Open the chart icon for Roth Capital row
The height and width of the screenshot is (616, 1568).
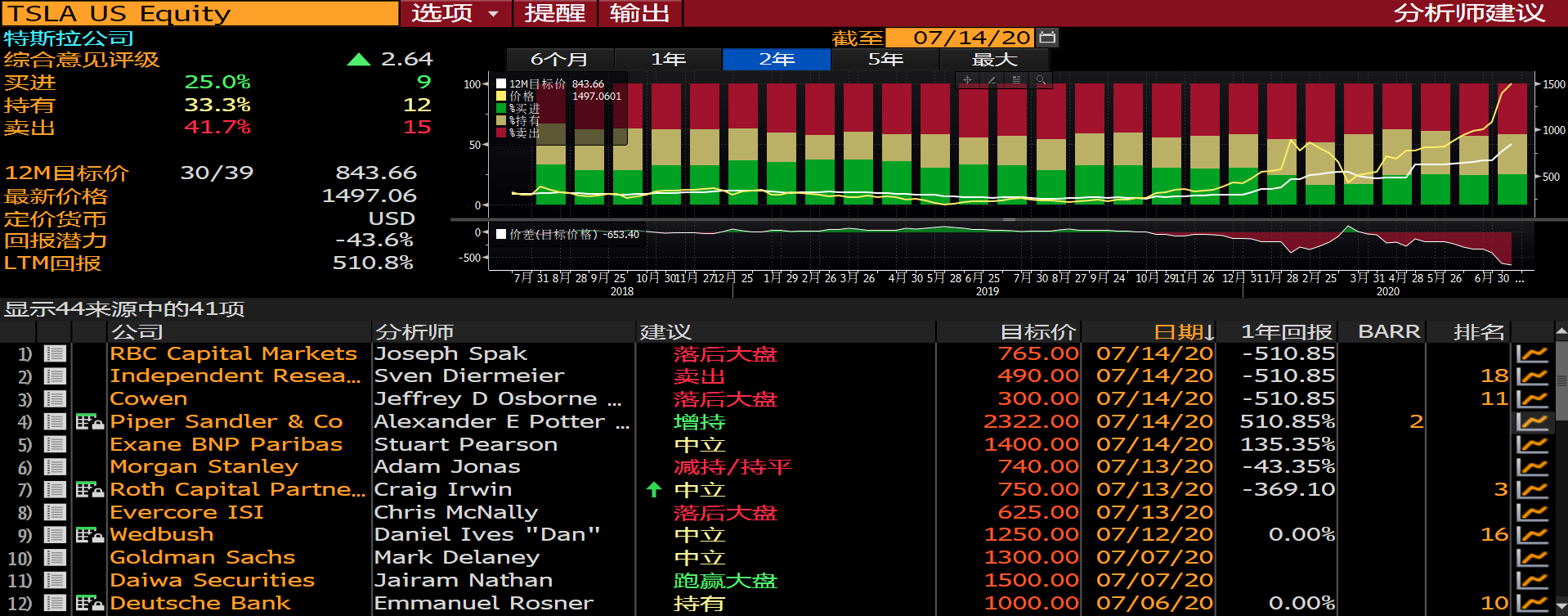tap(1533, 489)
